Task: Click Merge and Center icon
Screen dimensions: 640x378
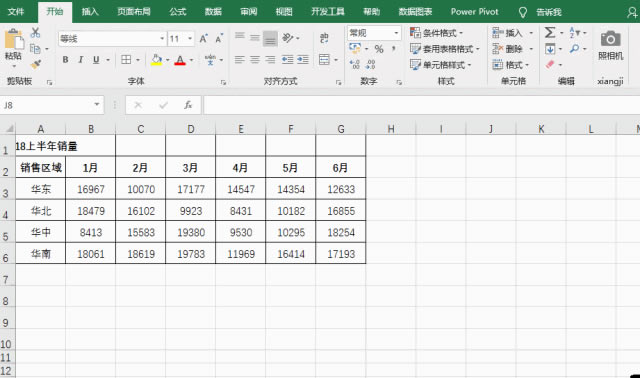Action: click(324, 60)
